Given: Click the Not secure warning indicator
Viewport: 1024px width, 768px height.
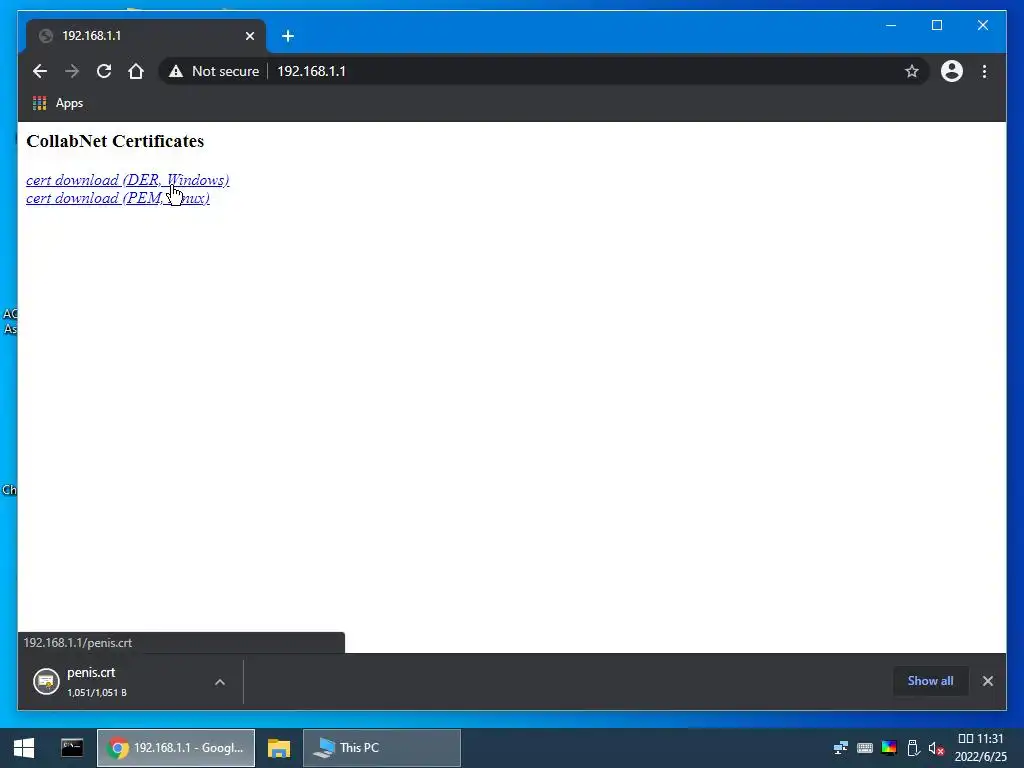Looking at the screenshot, I should (214, 71).
